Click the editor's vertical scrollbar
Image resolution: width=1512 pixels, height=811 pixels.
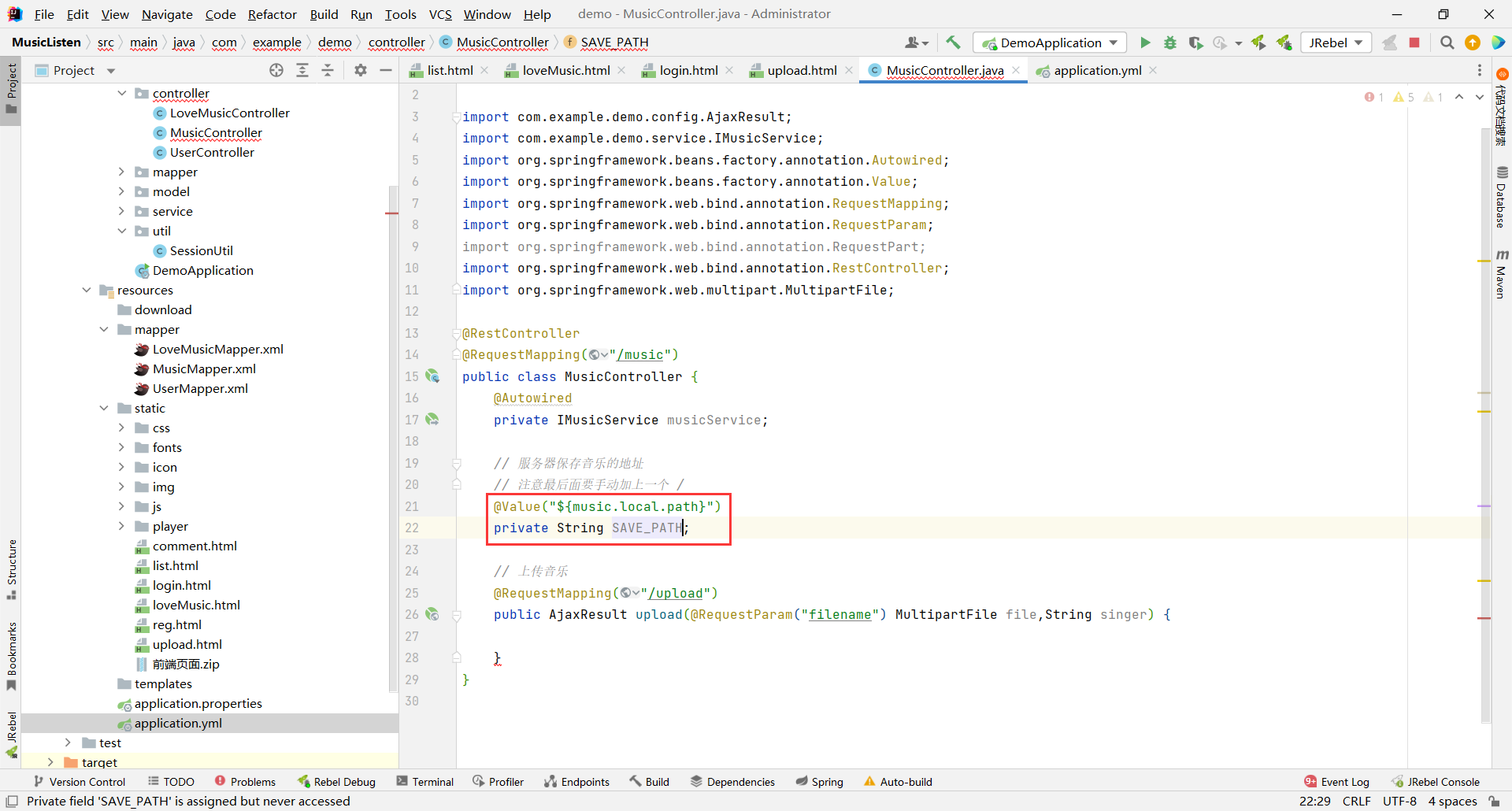[x=1484, y=394]
